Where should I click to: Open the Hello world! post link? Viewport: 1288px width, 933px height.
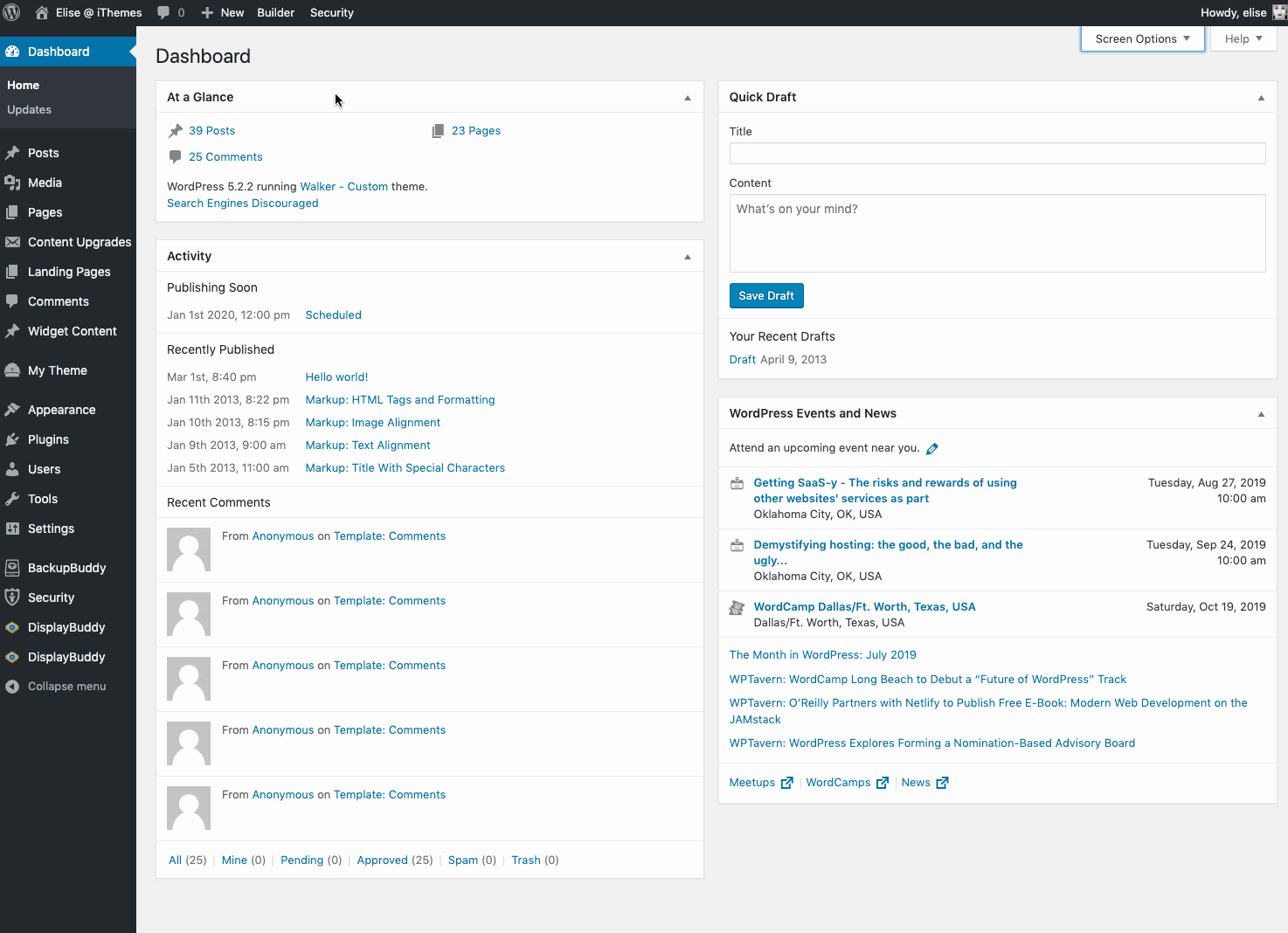(x=336, y=377)
